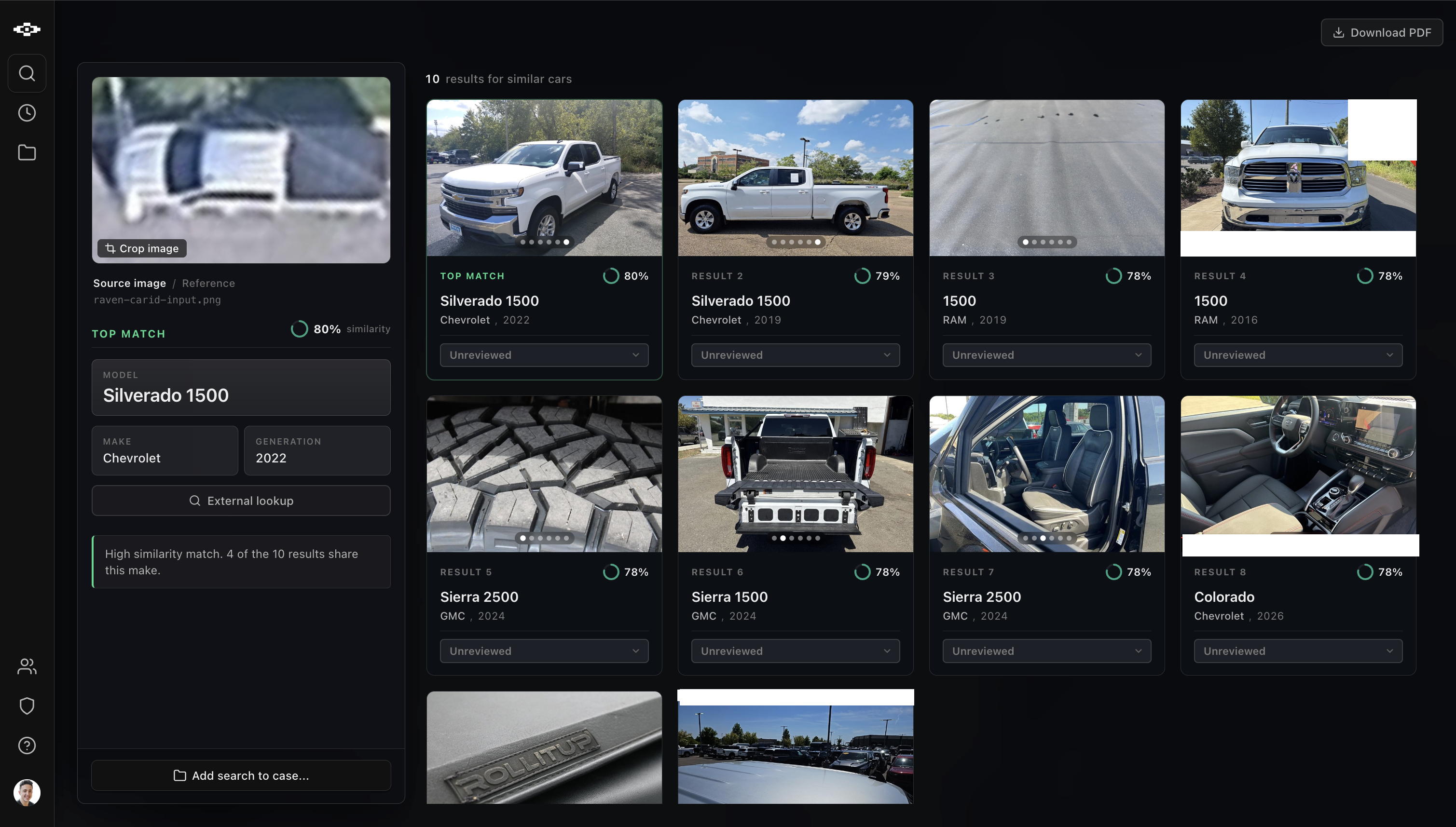Open the Result 4 RAM 1500 front-view photo
1456x827 pixels.
click(1298, 178)
